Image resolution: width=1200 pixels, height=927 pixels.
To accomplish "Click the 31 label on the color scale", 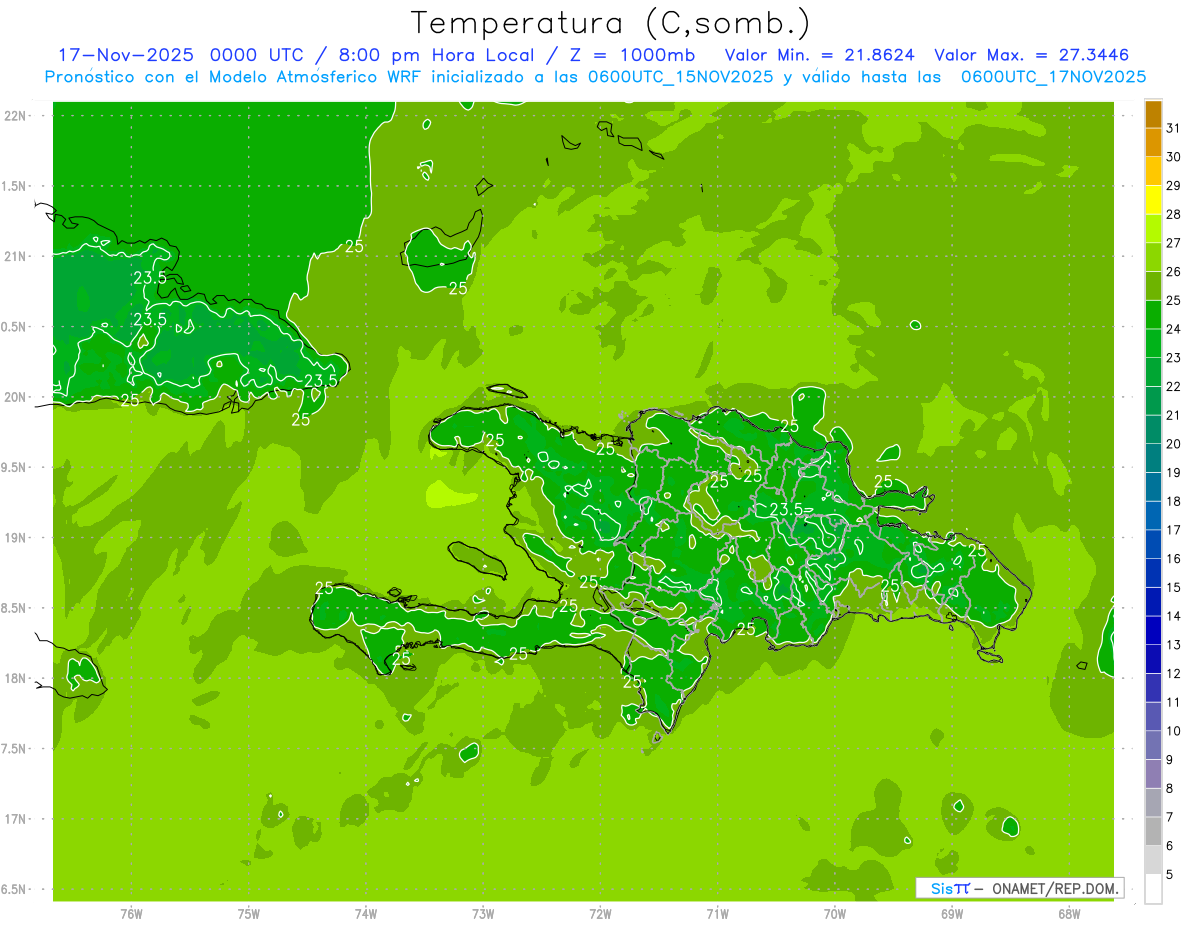I will point(1174,128).
